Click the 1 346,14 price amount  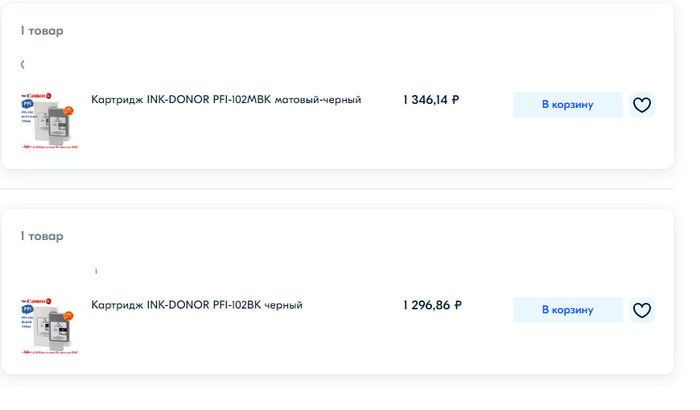coord(426,100)
